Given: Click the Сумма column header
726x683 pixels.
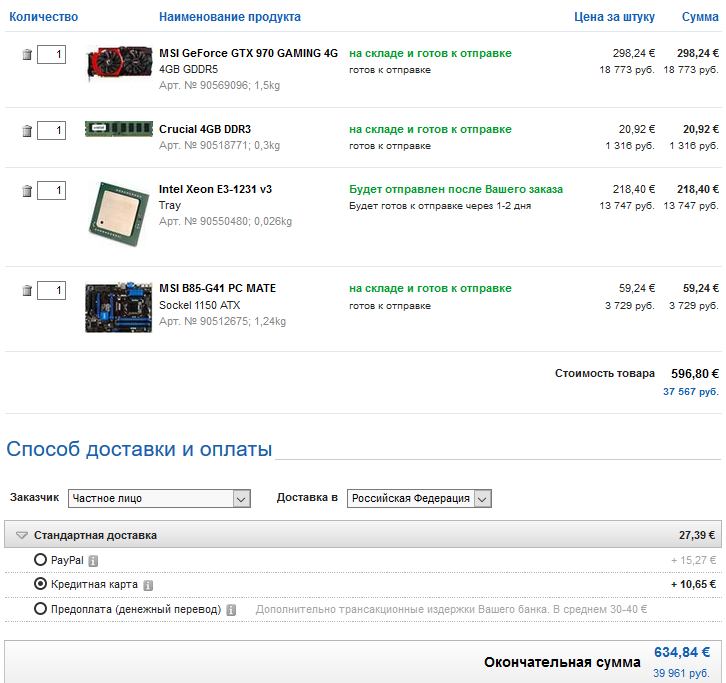Looking at the screenshot, I should [x=700, y=17].
